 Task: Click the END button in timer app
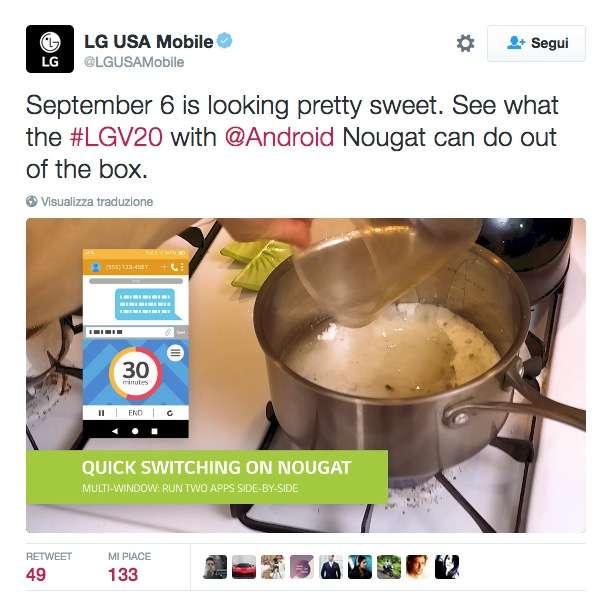point(135,413)
